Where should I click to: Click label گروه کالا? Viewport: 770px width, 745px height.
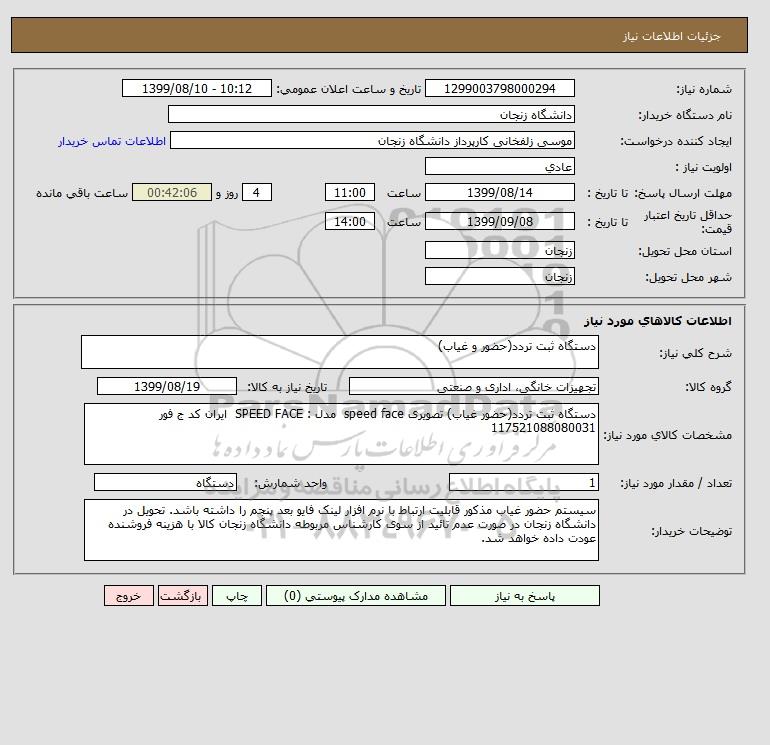(709, 387)
